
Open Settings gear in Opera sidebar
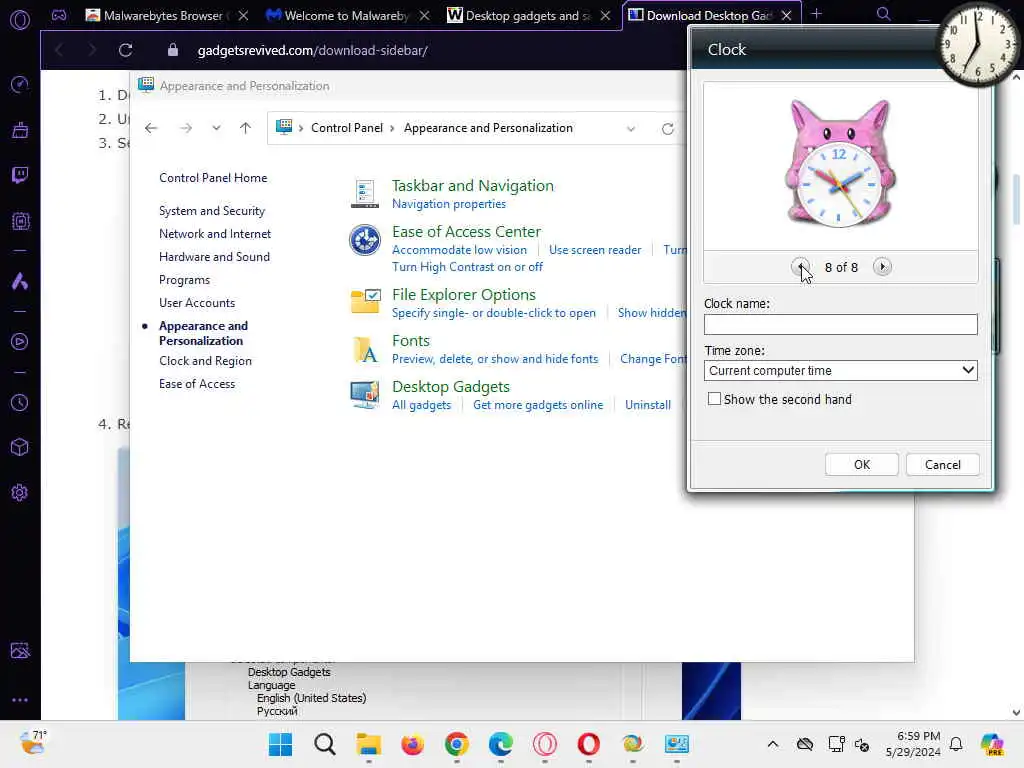coord(20,492)
